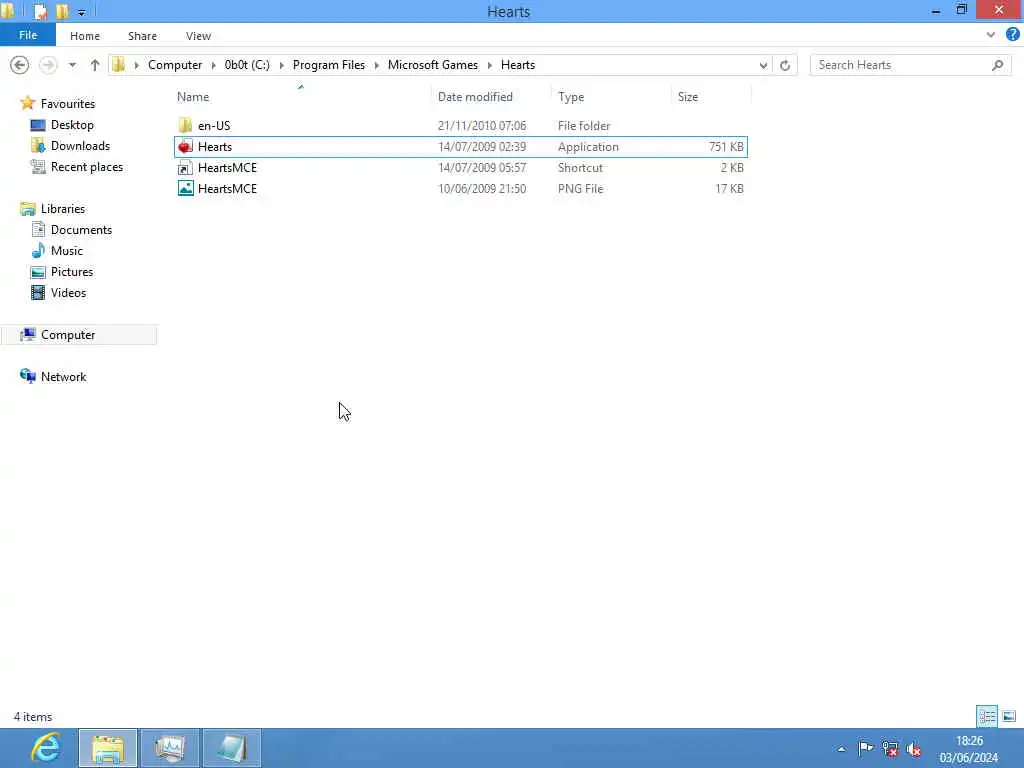Open Desktop in navigation pane
The image size is (1024, 768).
(72, 125)
